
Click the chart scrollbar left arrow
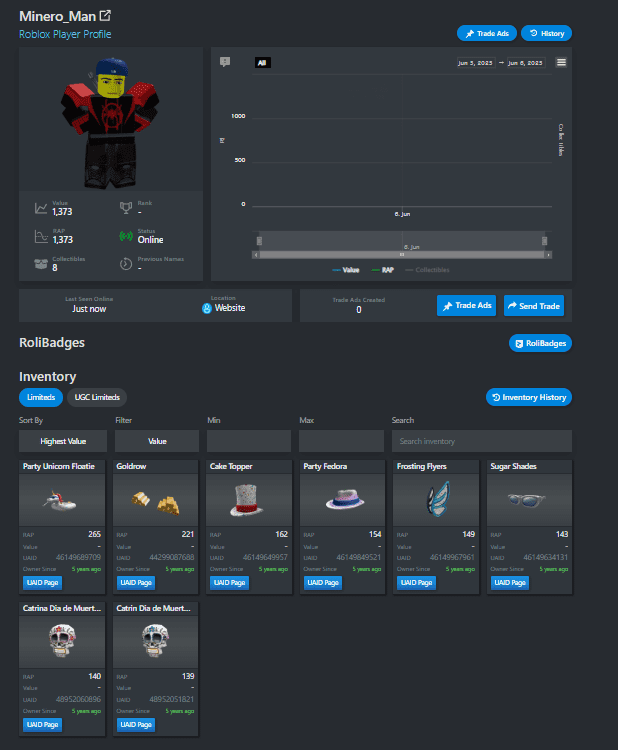(256, 255)
